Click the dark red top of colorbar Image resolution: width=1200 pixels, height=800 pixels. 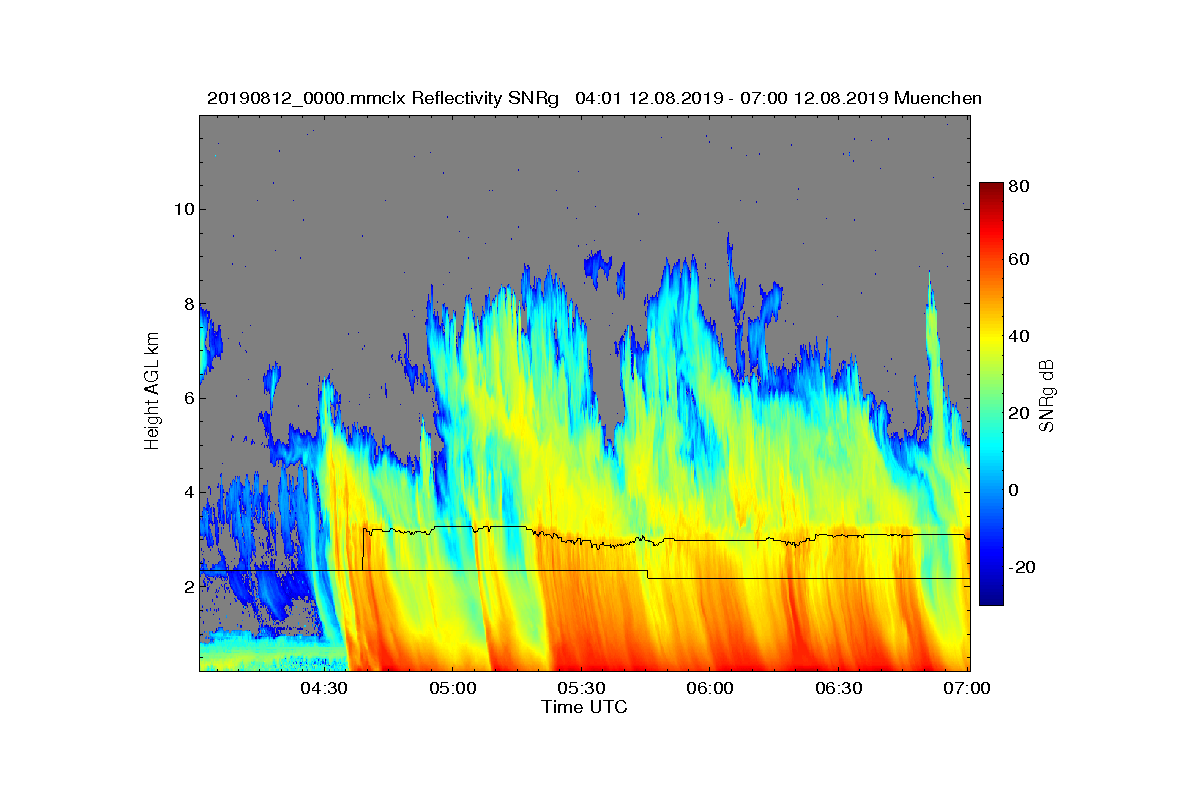point(991,190)
